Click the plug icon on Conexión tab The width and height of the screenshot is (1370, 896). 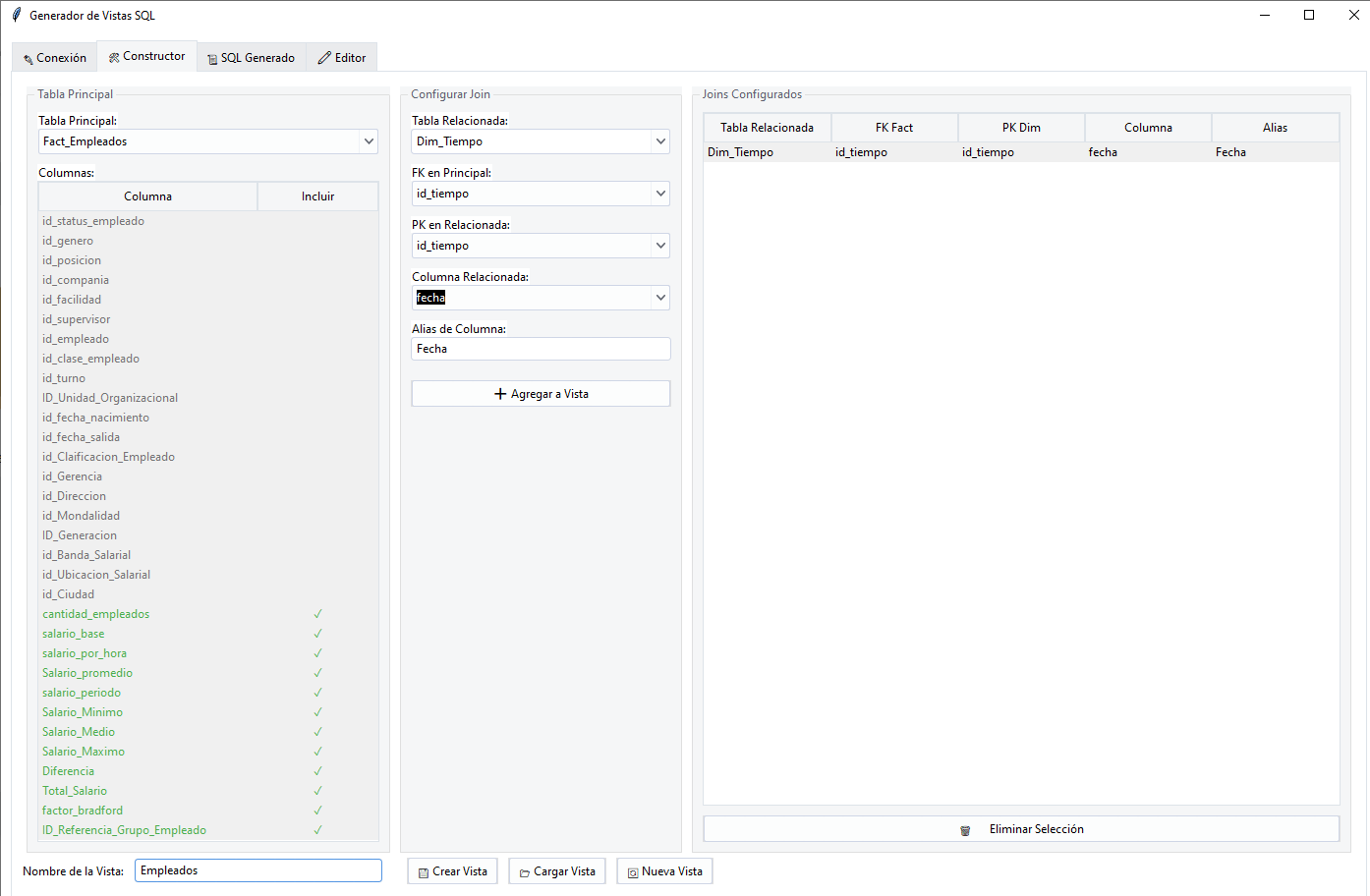click(x=29, y=59)
